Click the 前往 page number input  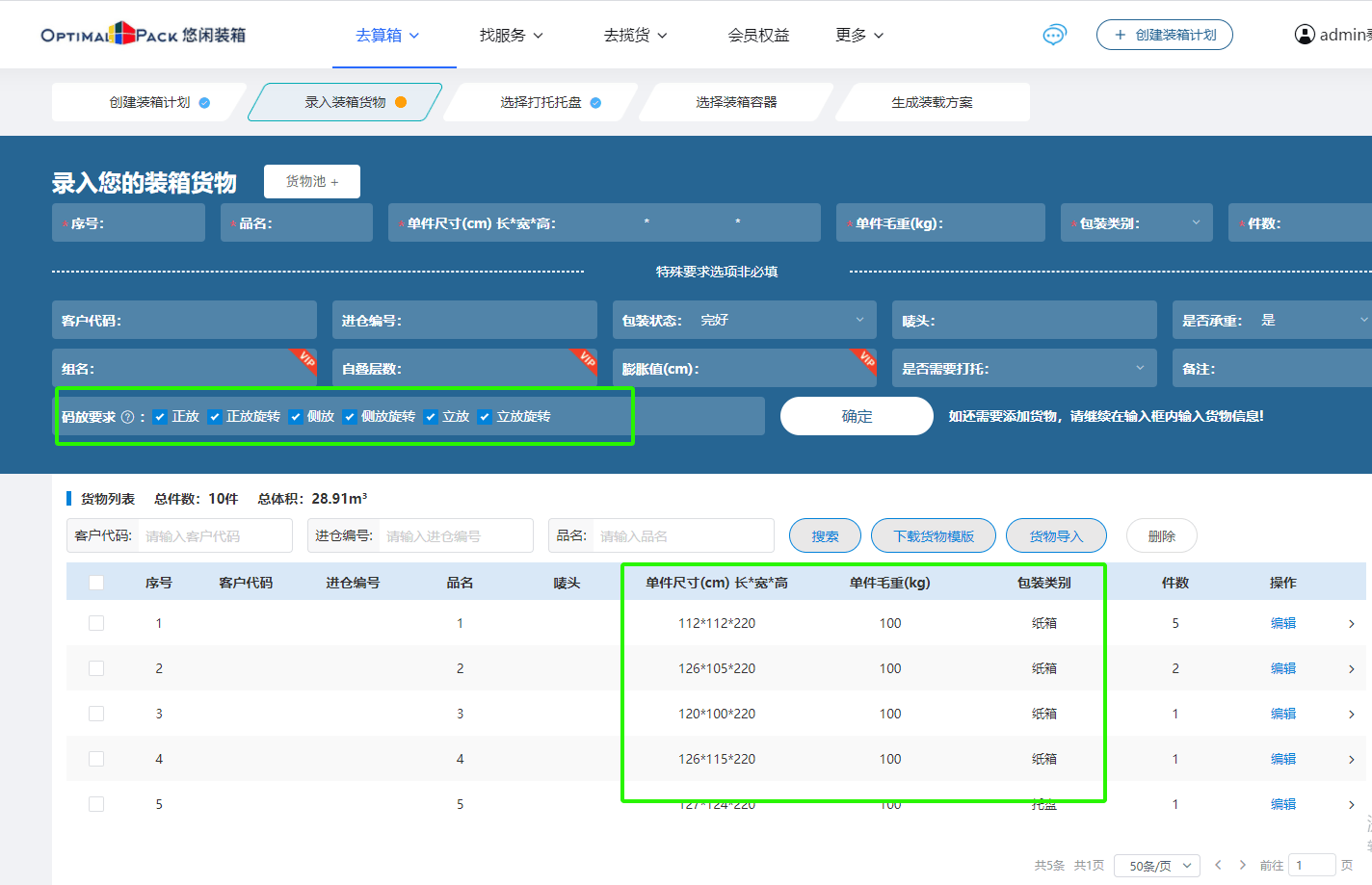(x=1312, y=865)
